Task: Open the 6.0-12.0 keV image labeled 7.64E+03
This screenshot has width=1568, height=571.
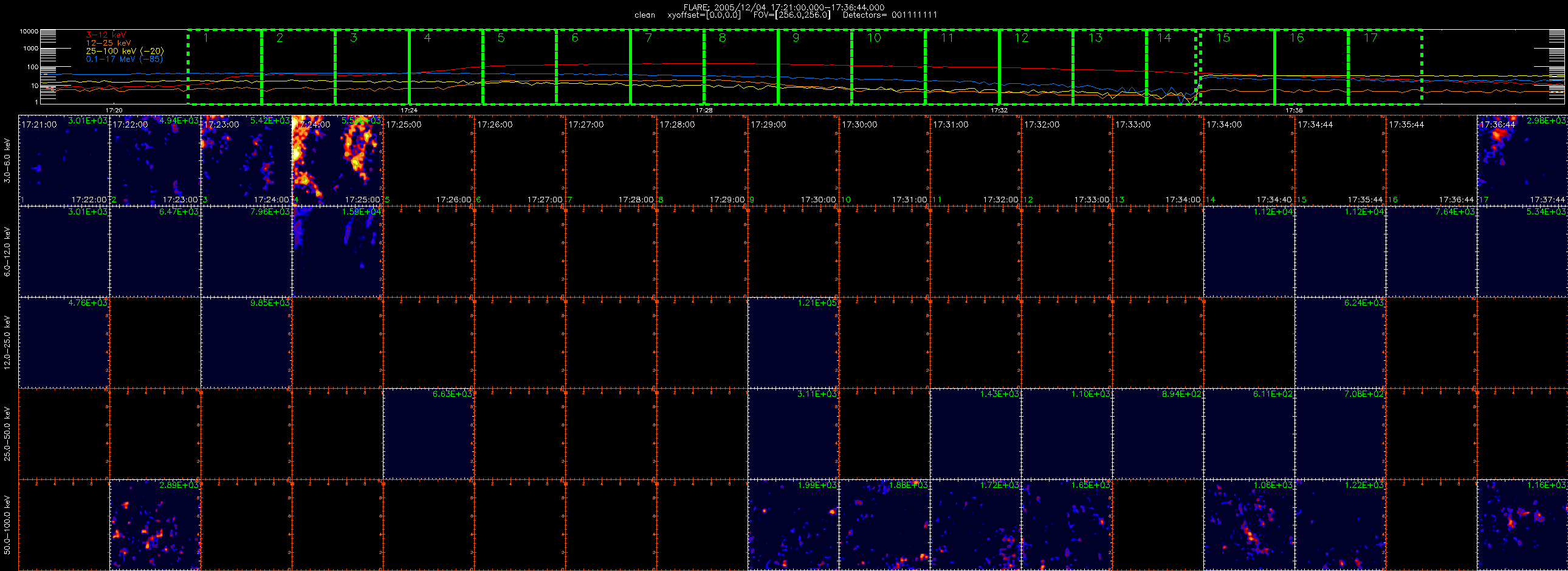Action: pyautogui.click(x=1432, y=251)
